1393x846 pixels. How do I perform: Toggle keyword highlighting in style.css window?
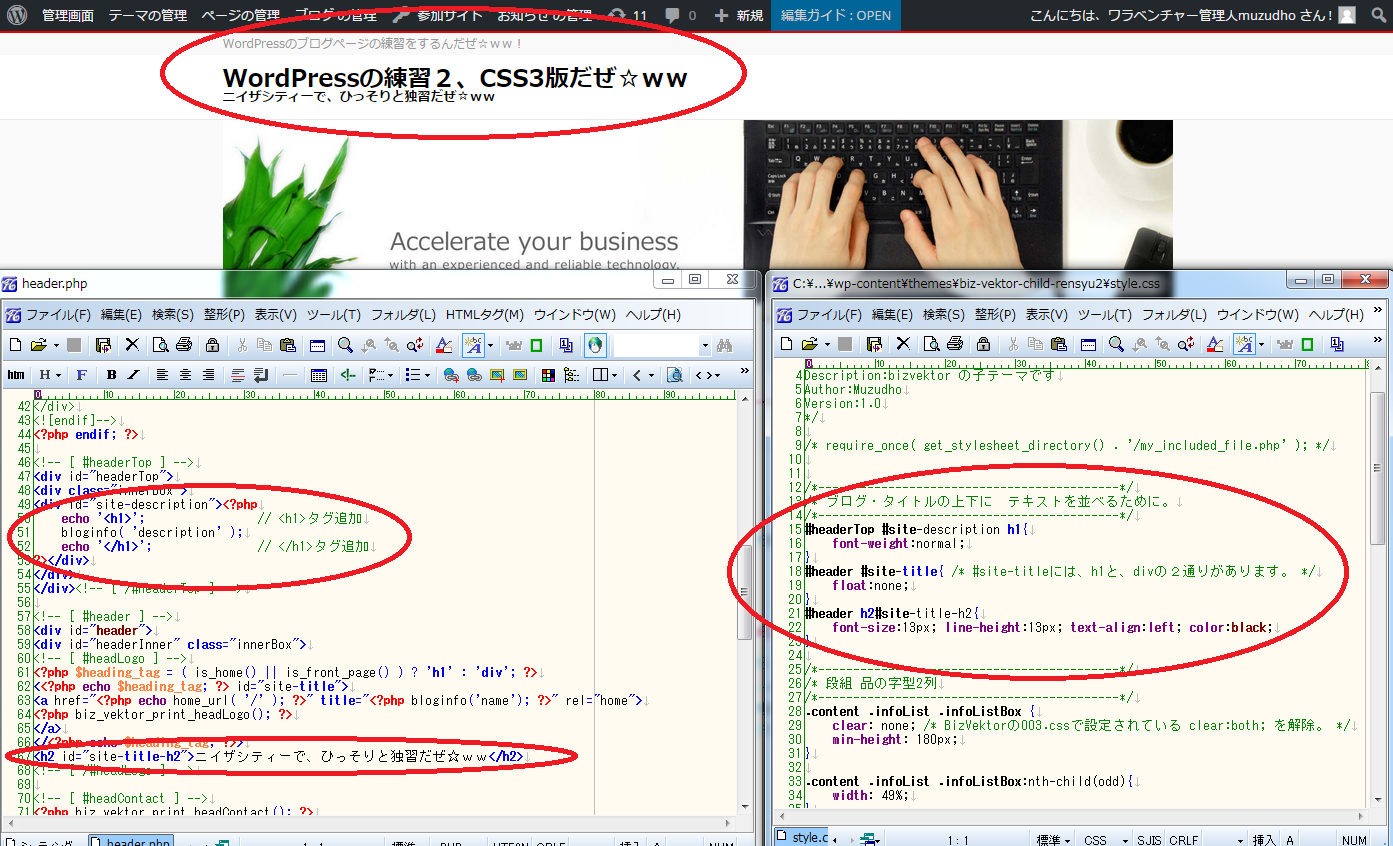pos(1245,344)
